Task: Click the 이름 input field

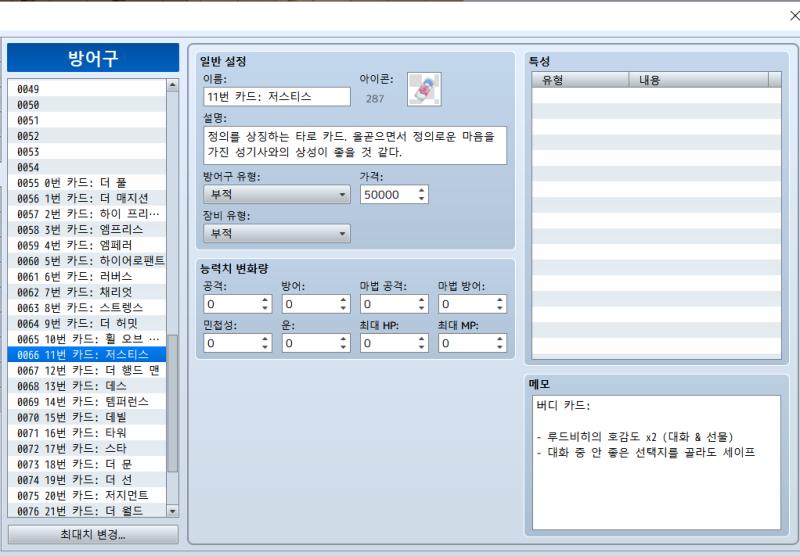Action: (277, 96)
